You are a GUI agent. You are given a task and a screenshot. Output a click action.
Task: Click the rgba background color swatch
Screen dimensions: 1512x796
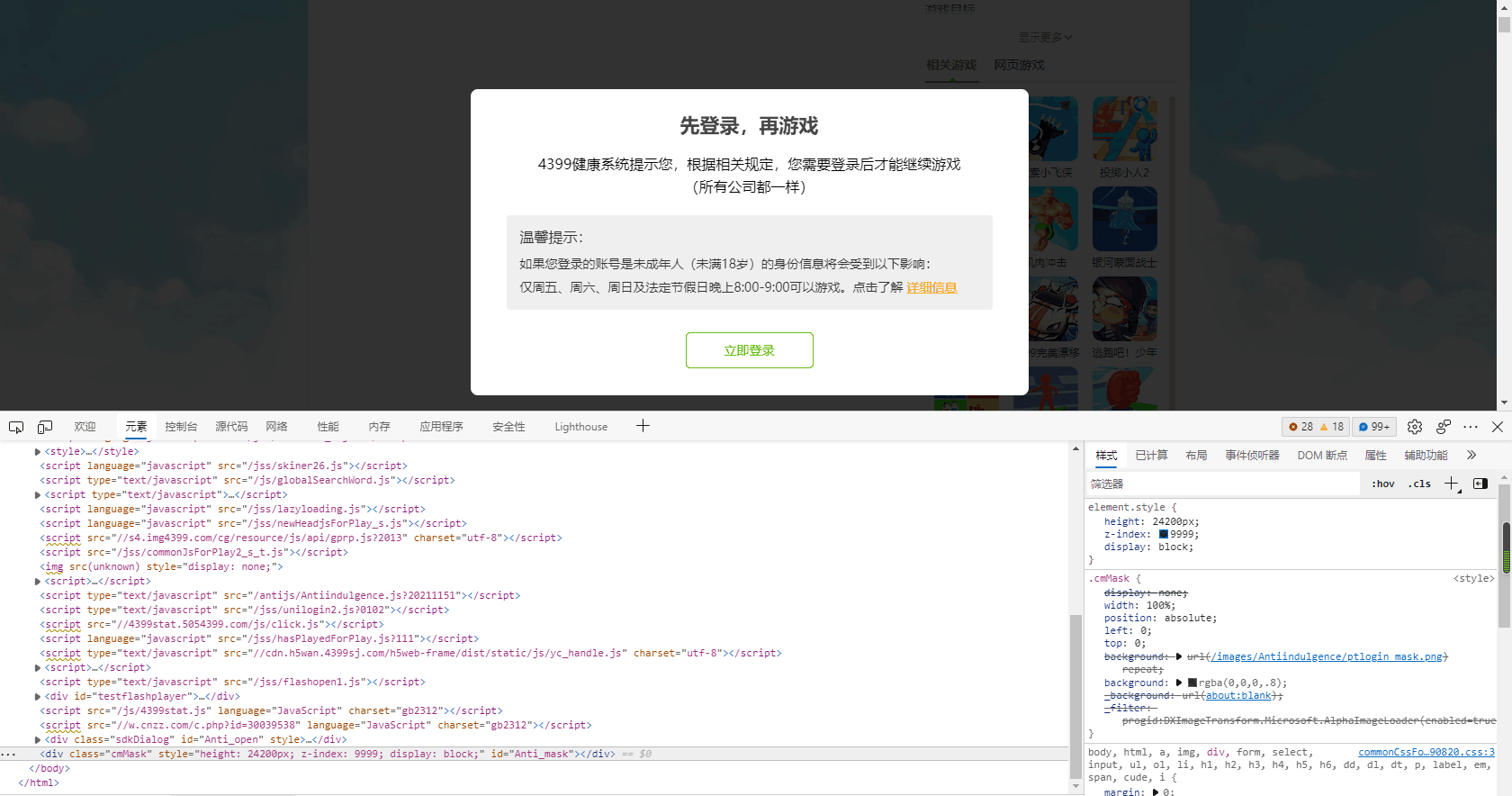(1192, 683)
